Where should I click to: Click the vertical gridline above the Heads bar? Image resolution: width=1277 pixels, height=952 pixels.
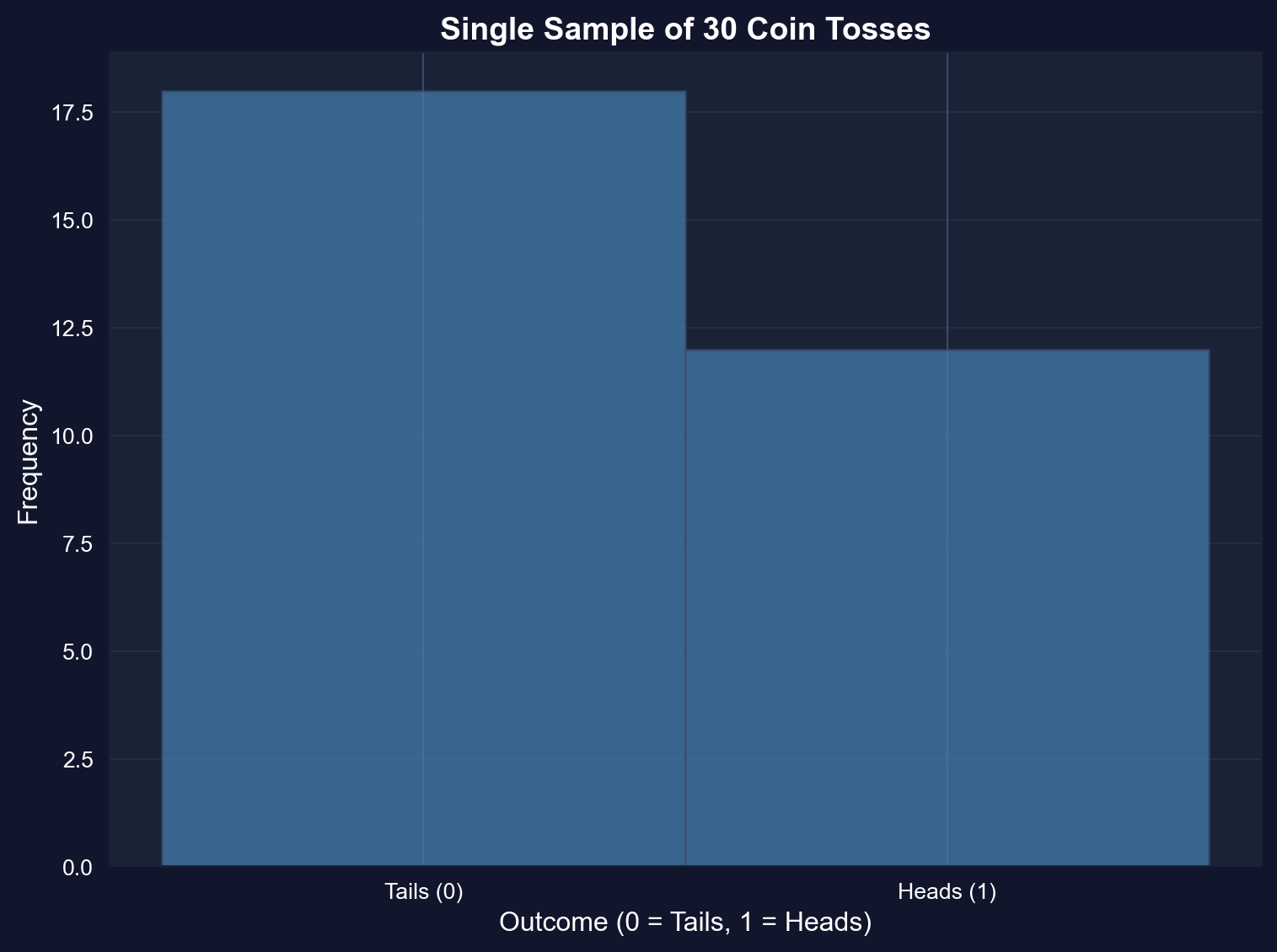(947, 202)
